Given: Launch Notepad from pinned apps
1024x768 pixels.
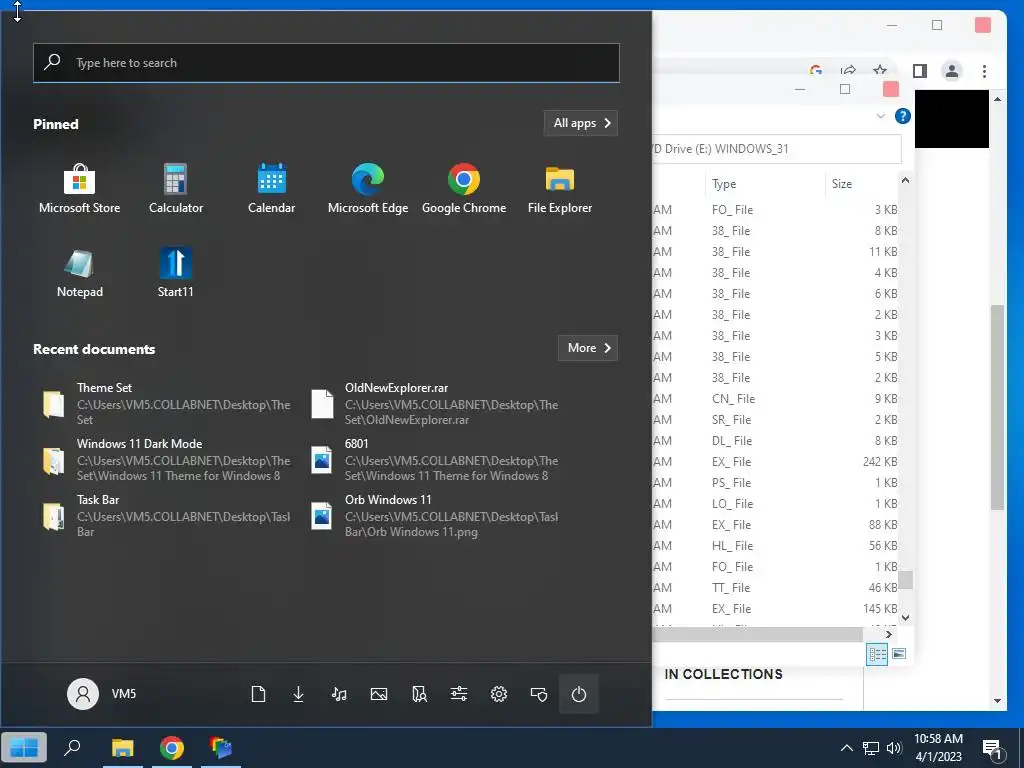Looking at the screenshot, I should (80, 273).
